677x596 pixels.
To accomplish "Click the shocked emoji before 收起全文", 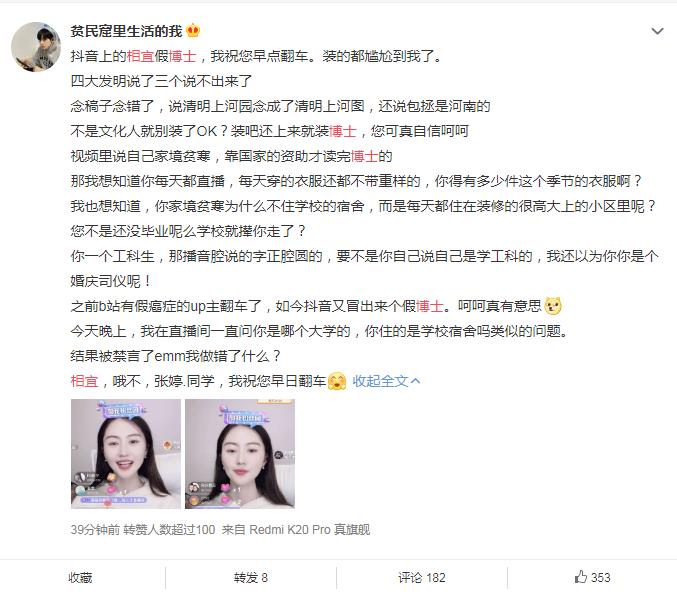I will click(337, 381).
